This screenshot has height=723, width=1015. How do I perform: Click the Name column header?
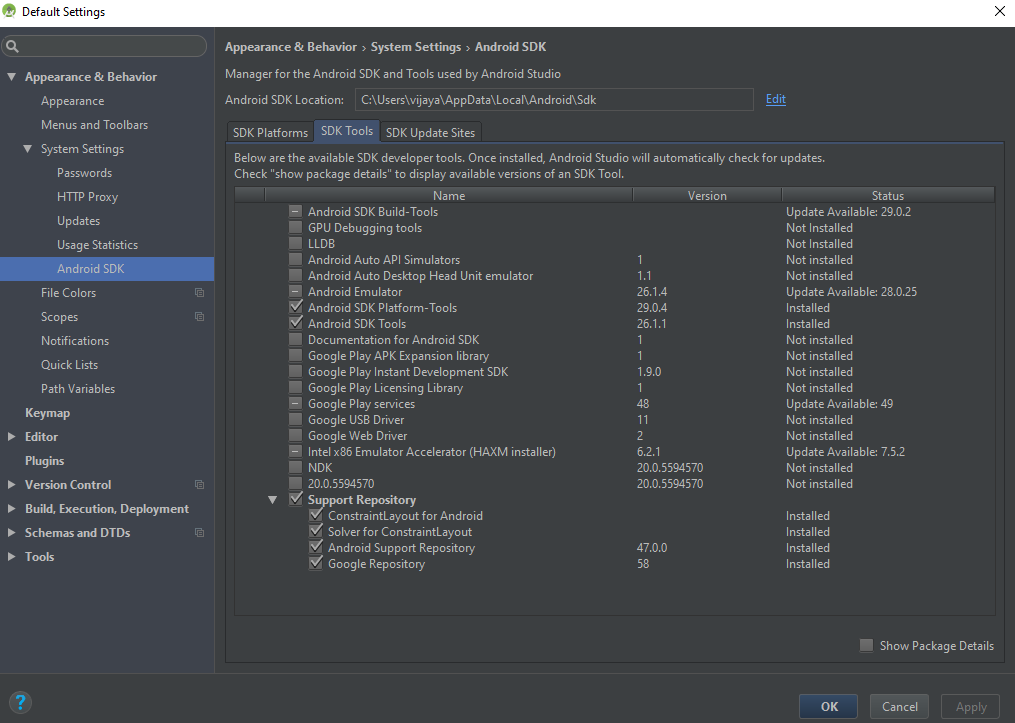449,195
